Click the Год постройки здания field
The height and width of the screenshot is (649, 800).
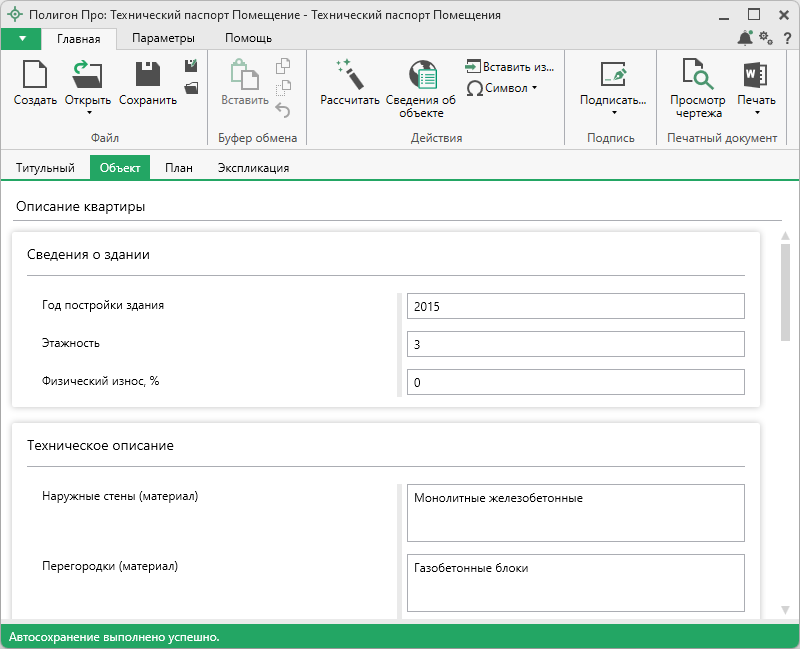point(575,306)
